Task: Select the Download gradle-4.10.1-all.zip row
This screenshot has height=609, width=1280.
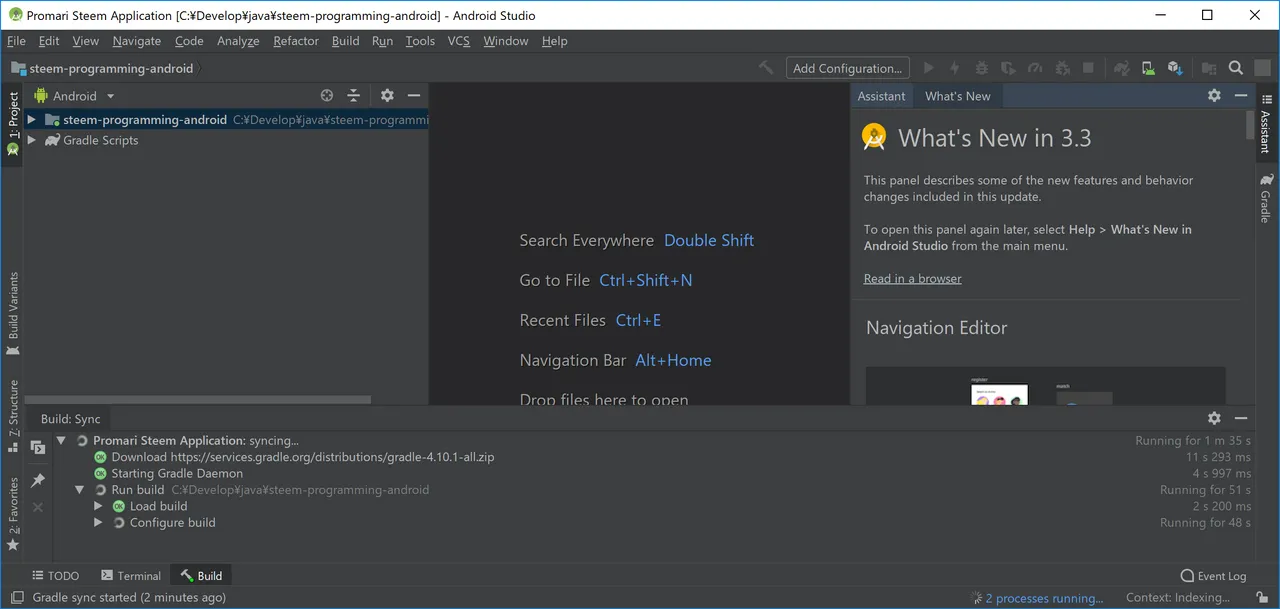Action: click(x=303, y=457)
